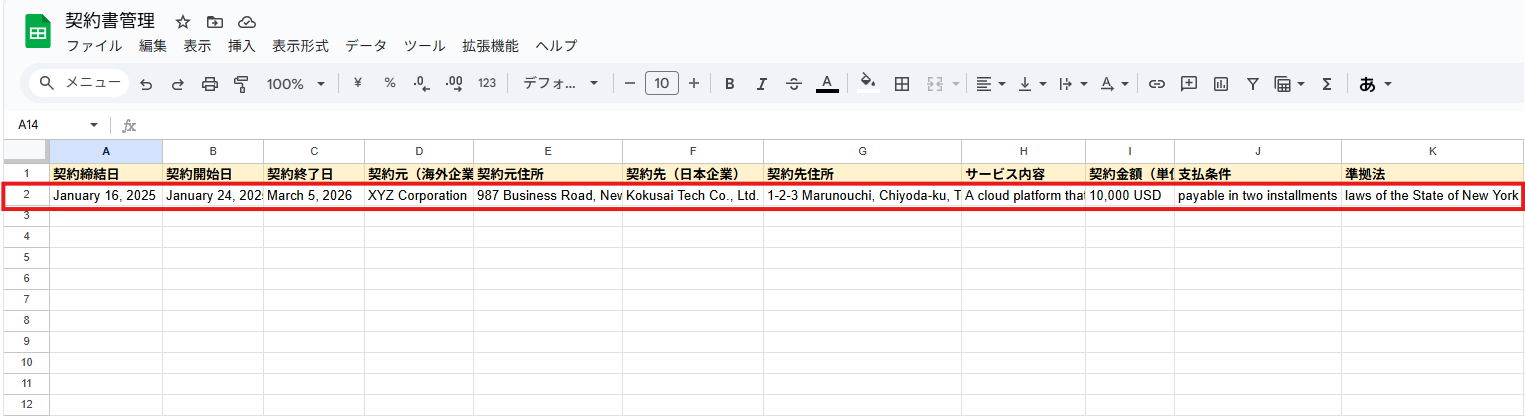The width and height of the screenshot is (1525, 416).
Task: Select the 準拠法 header cell
Action: pos(1432,173)
